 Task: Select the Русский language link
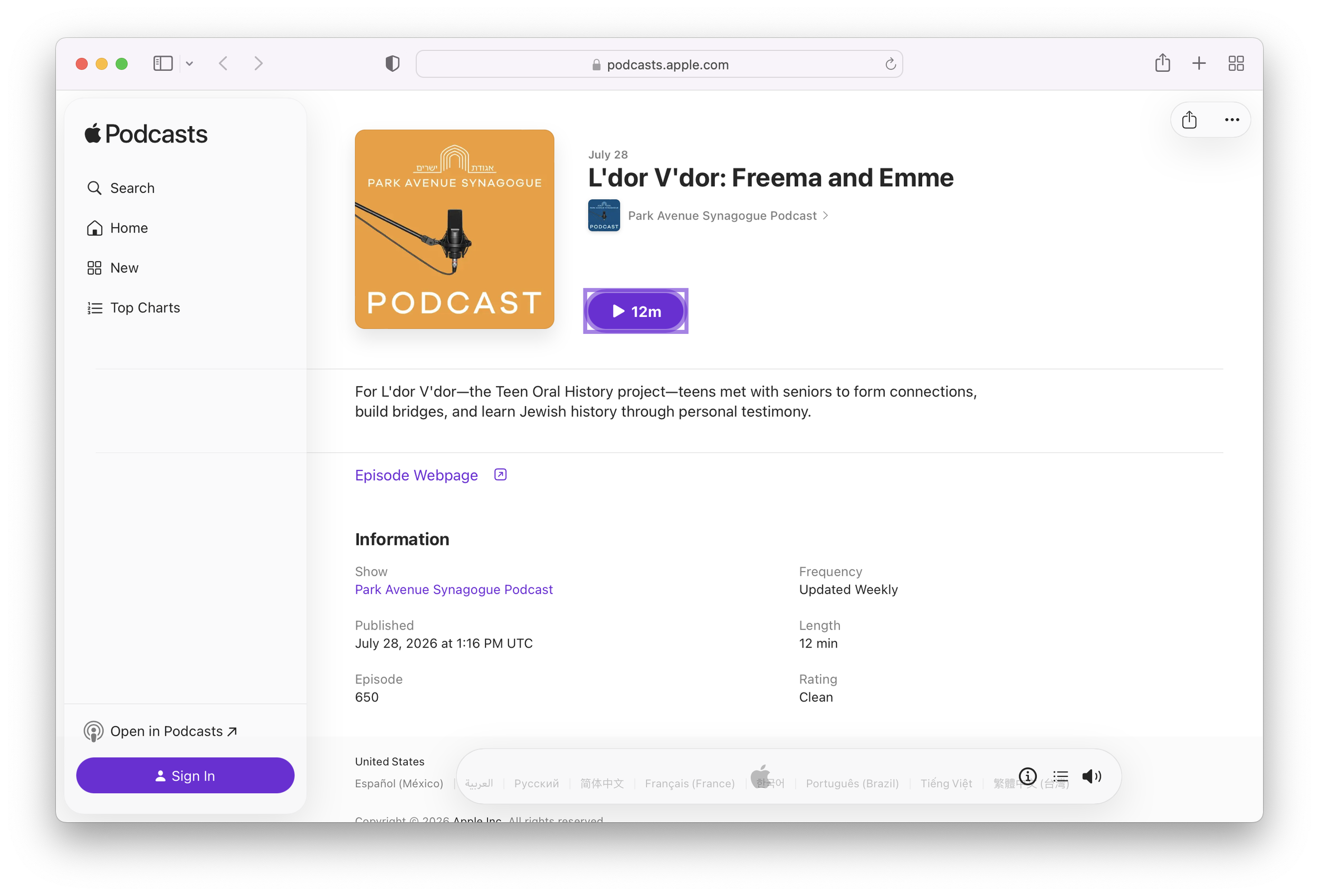(536, 783)
